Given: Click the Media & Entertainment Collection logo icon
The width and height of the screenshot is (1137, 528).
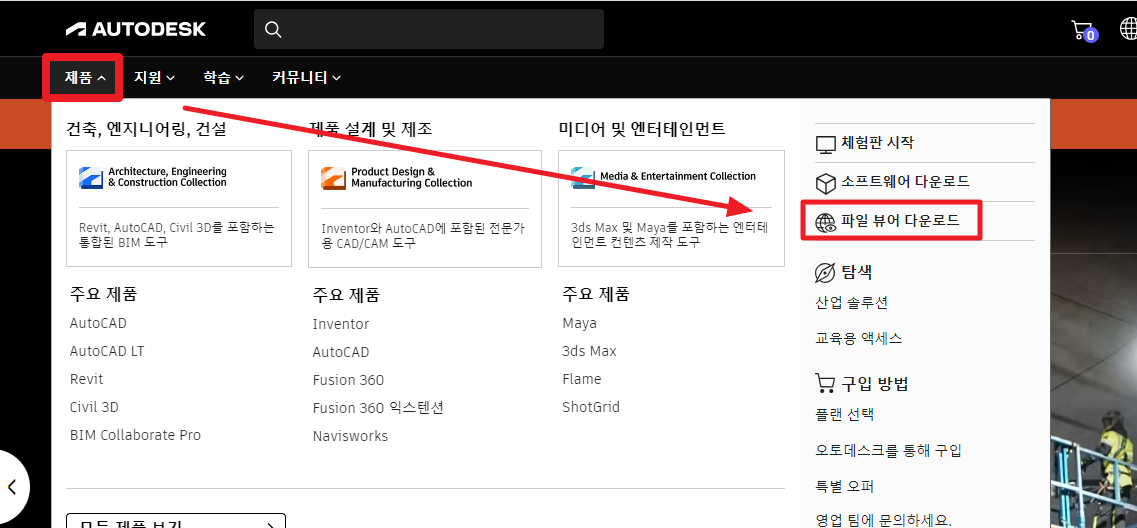Looking at the screenshot, I should tap(583, 177).
